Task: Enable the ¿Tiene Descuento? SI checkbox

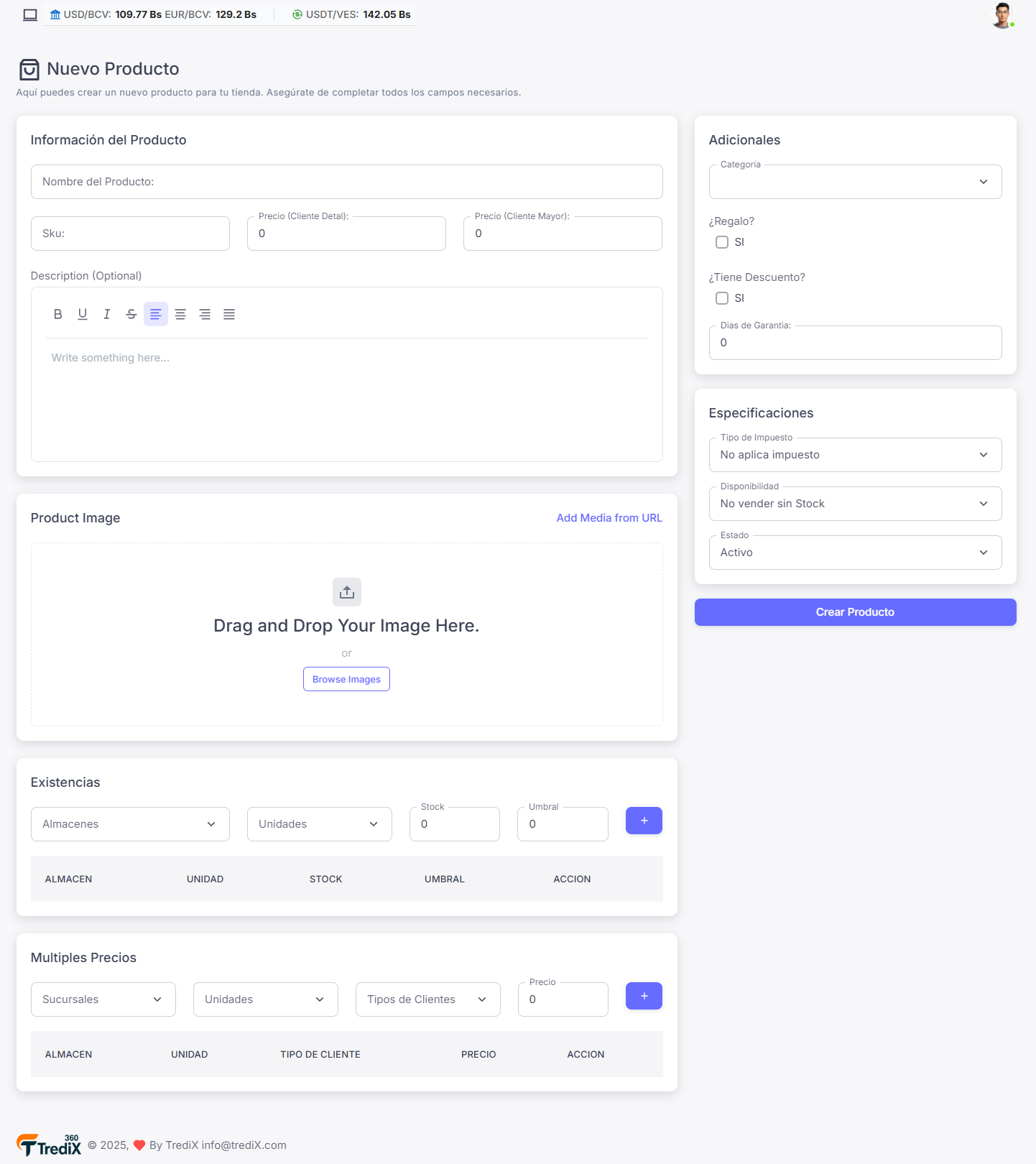Action: coord(722,298)
